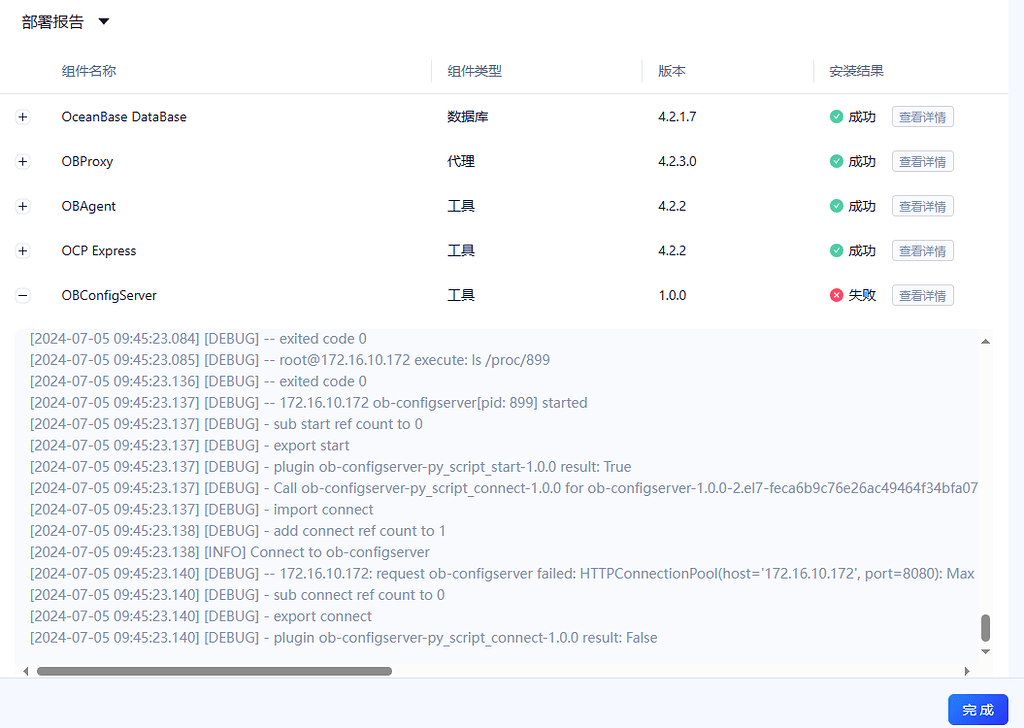Open 查看详情 for OCP Express
The image size is (1024, 728).
(x=923, y=251)
